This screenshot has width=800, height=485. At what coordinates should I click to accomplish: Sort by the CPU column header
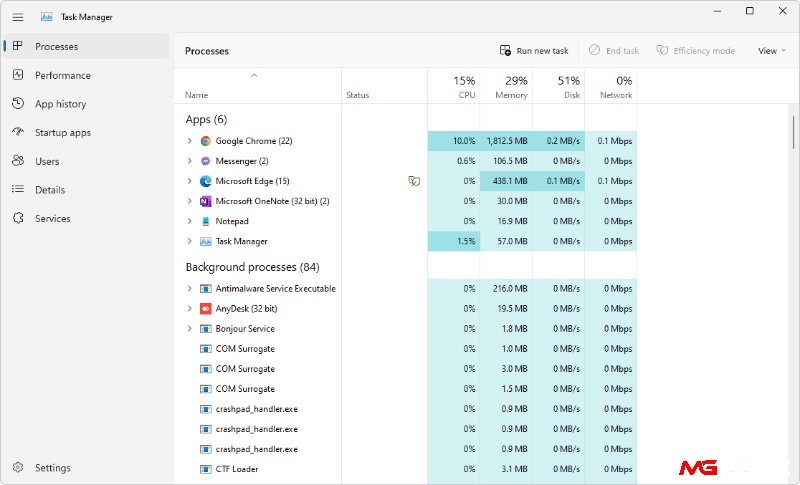click(454, 86)
